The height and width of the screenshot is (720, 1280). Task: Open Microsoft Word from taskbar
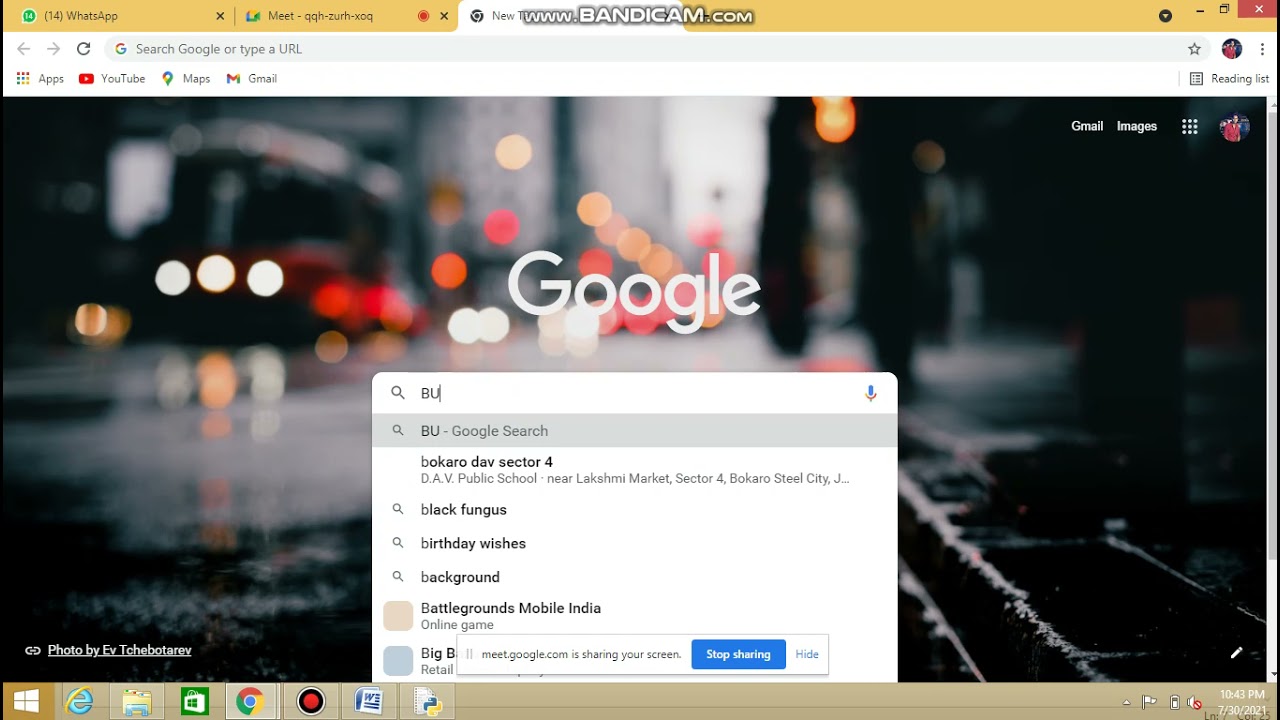pyautogui.click(x=369, y=702)
